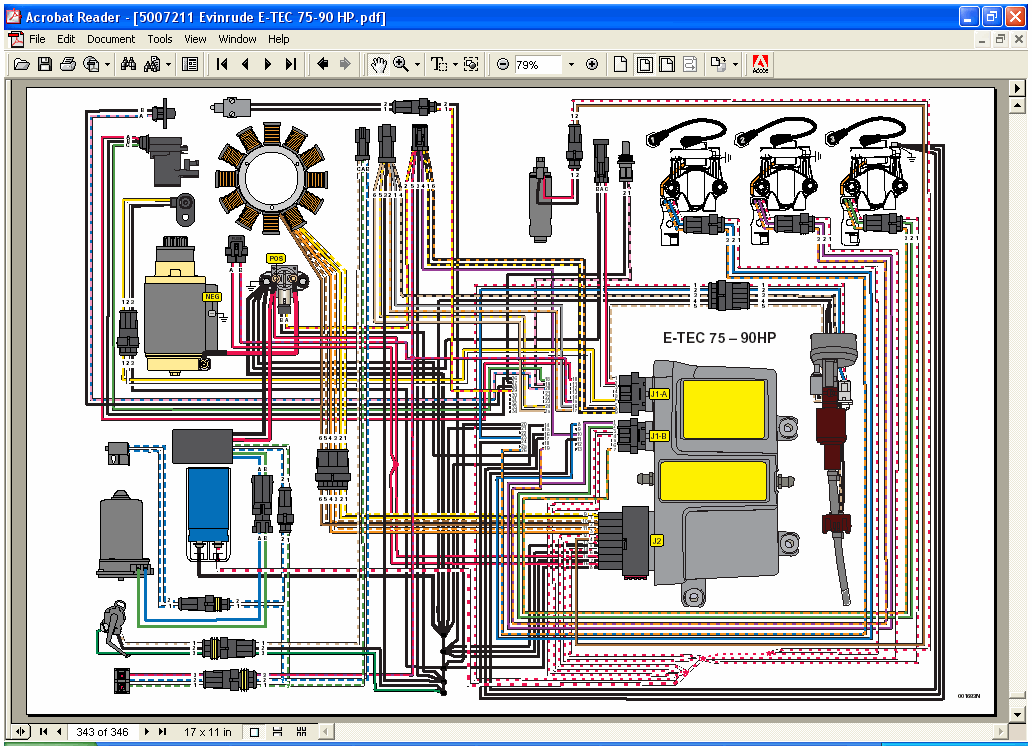Click the zoom in plus button
Viewport: 1032px width, 746px height.
click(592, 65)
